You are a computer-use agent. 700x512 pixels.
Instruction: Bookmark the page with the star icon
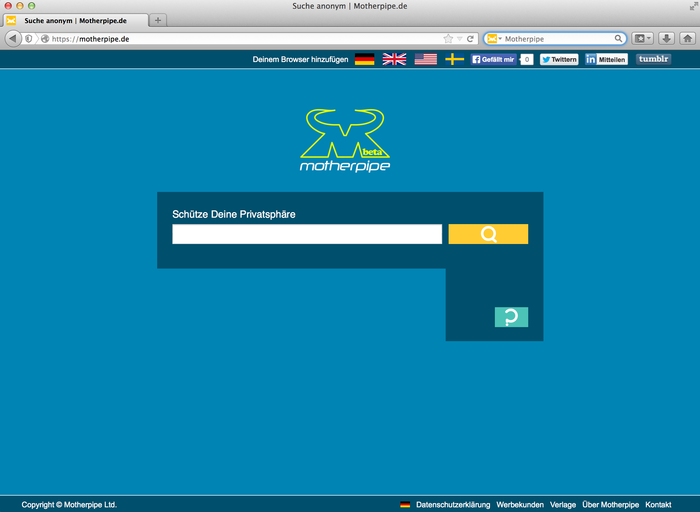click(x=448, y=39)
